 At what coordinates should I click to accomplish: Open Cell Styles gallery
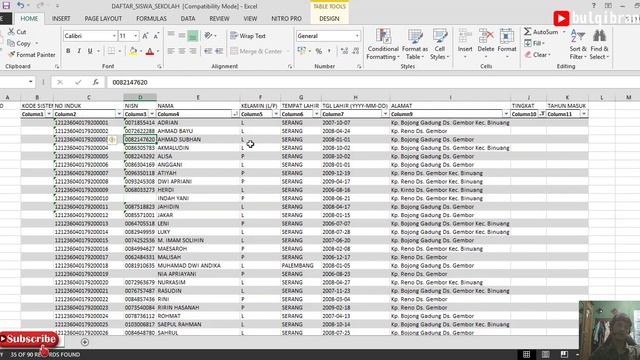point(440,44)
